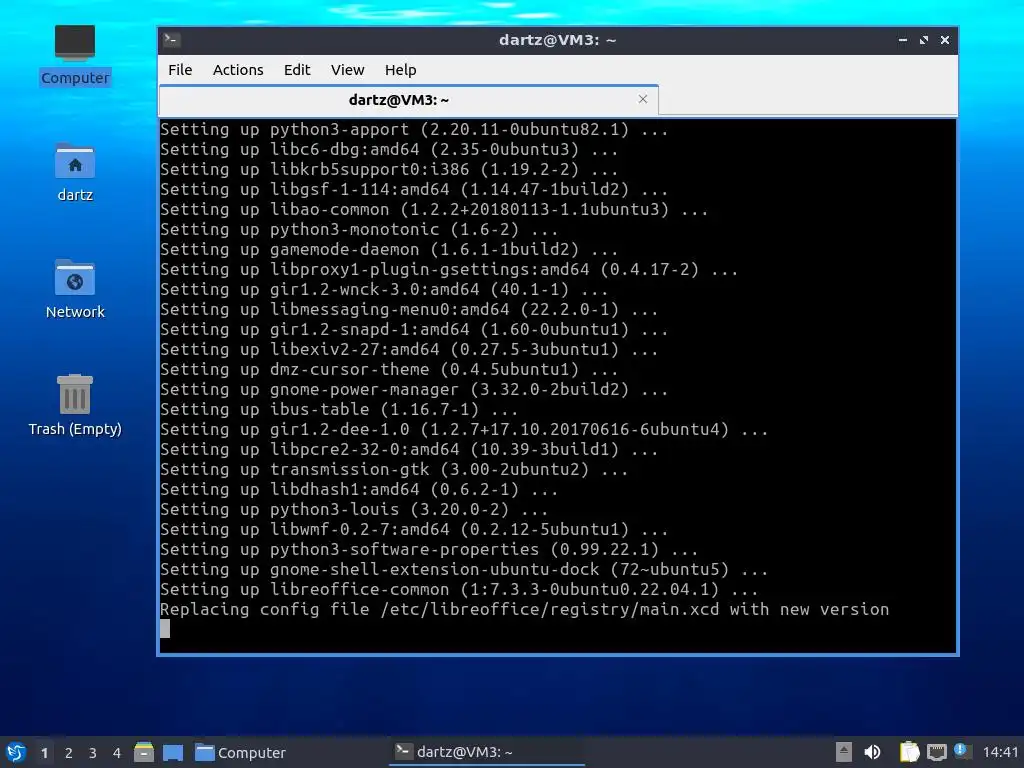Click line 'Setting up libexiv2-27:amd64'

(x=409, y=349)
